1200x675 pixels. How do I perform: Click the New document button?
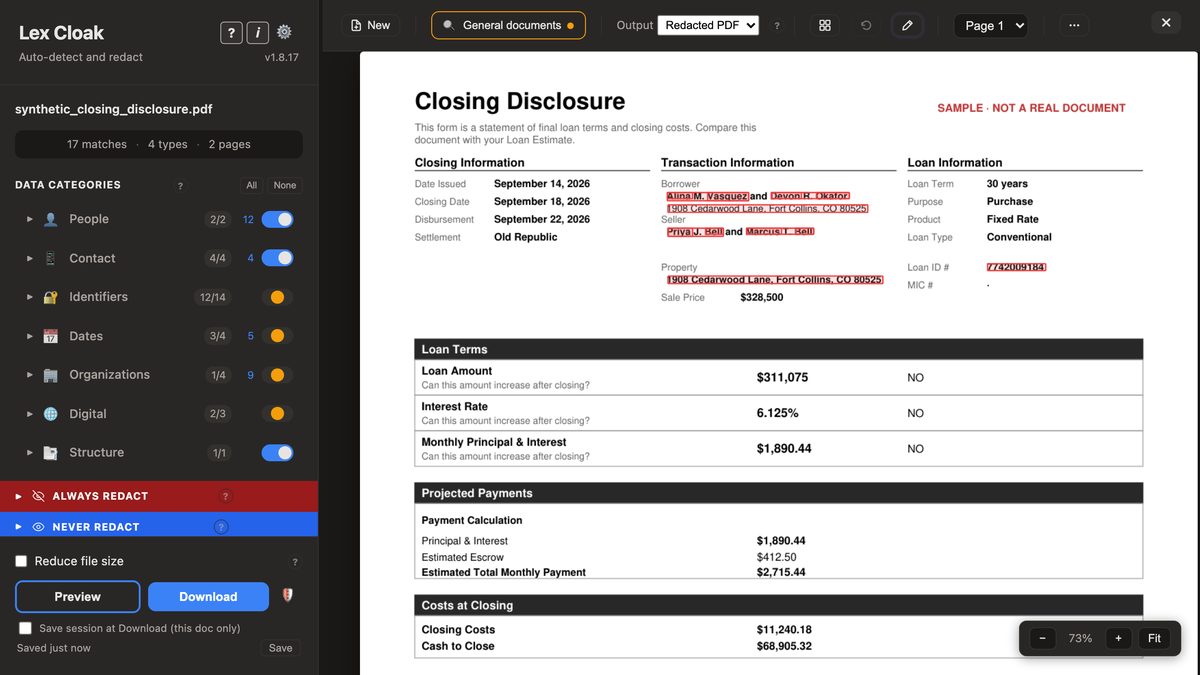tap(370, 25)
